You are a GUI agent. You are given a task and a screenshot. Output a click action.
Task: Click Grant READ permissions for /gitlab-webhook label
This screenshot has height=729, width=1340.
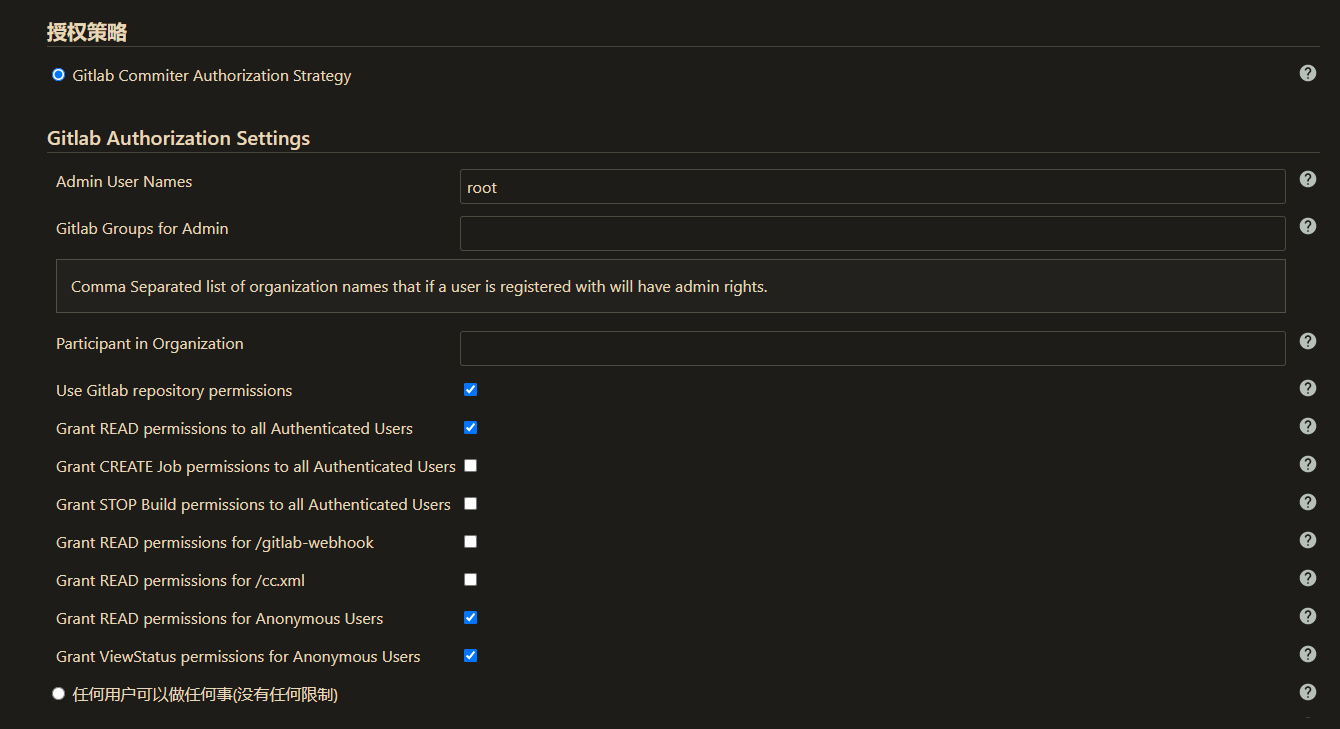(x=215, y=543)
